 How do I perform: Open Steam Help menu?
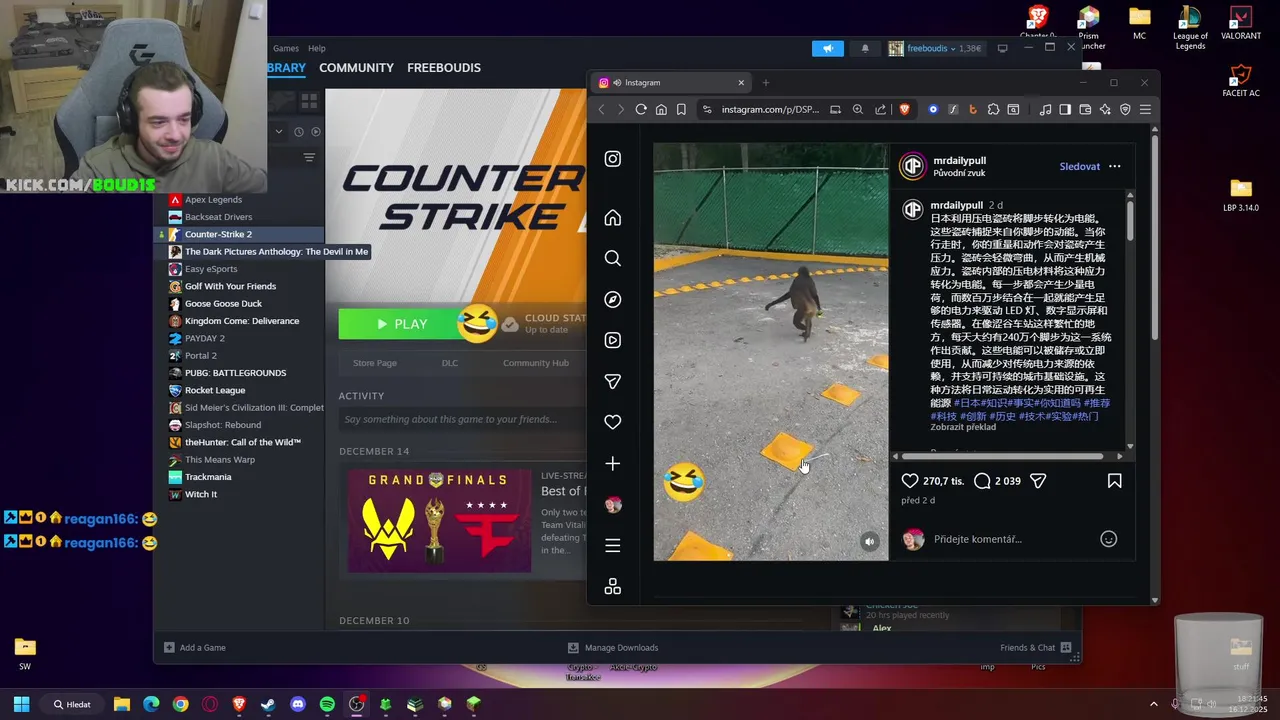317,48
